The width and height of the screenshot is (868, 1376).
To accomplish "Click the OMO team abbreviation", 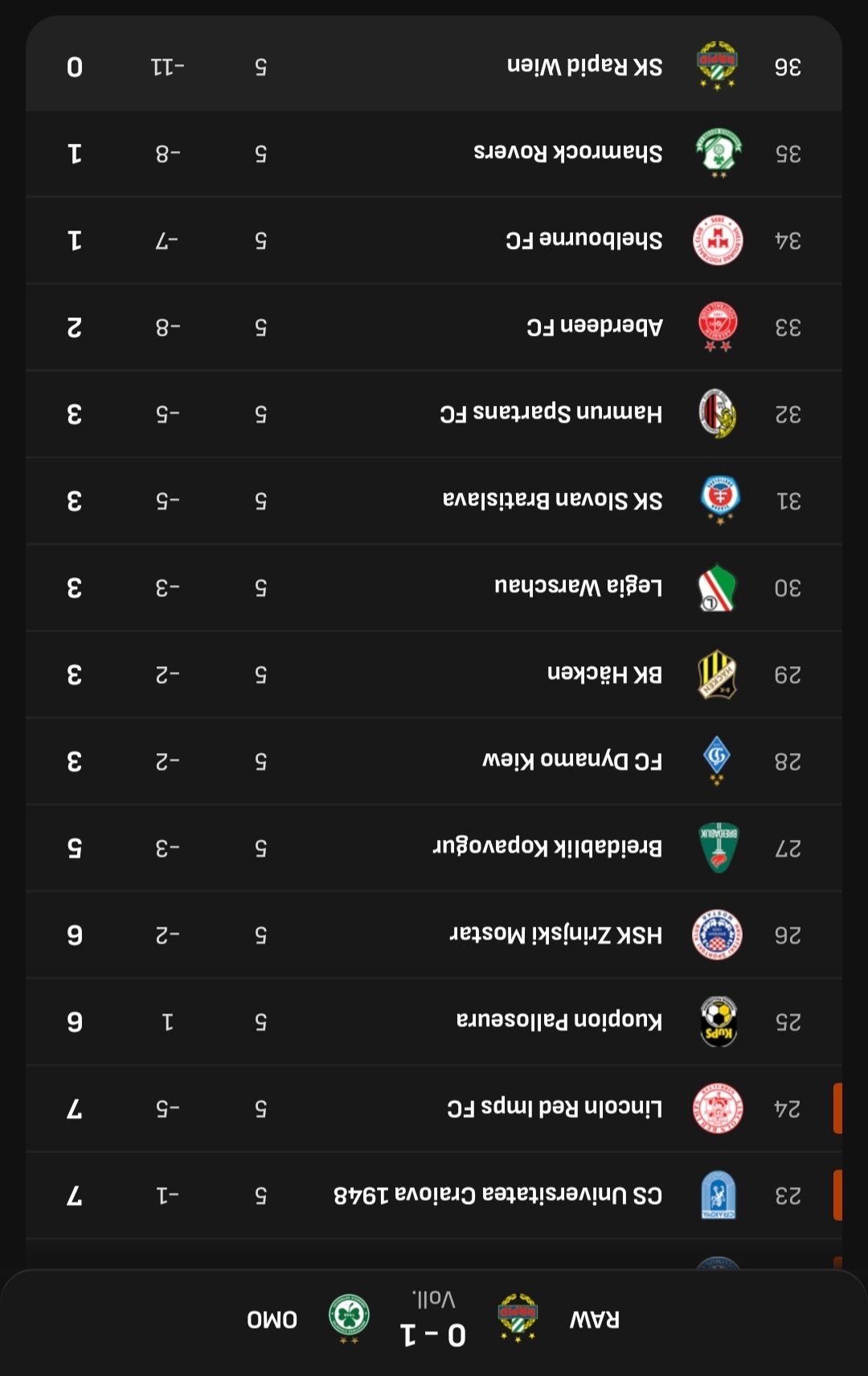I will point(272,1320).
